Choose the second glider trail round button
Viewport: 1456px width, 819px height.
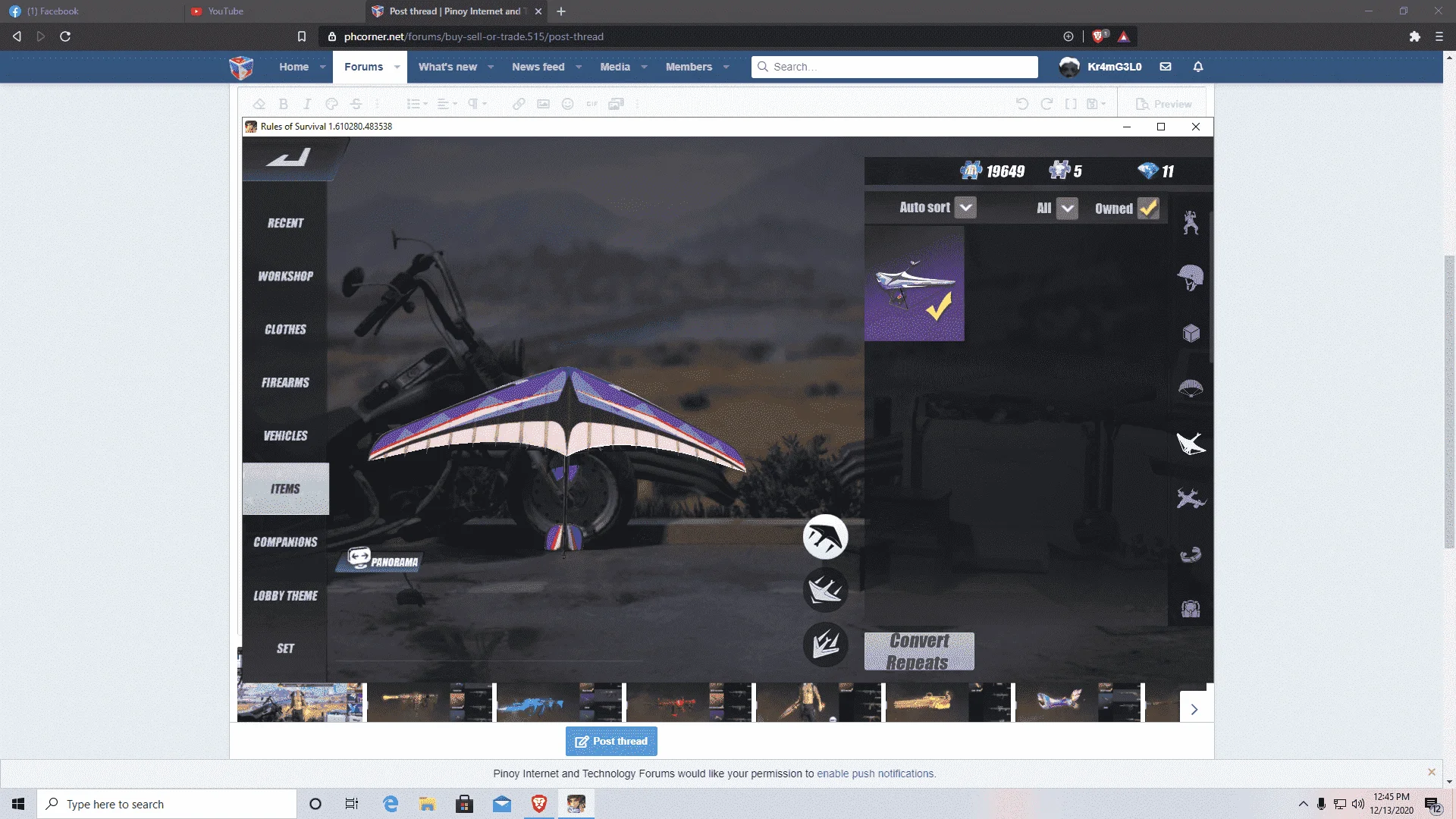click(825, 590)
